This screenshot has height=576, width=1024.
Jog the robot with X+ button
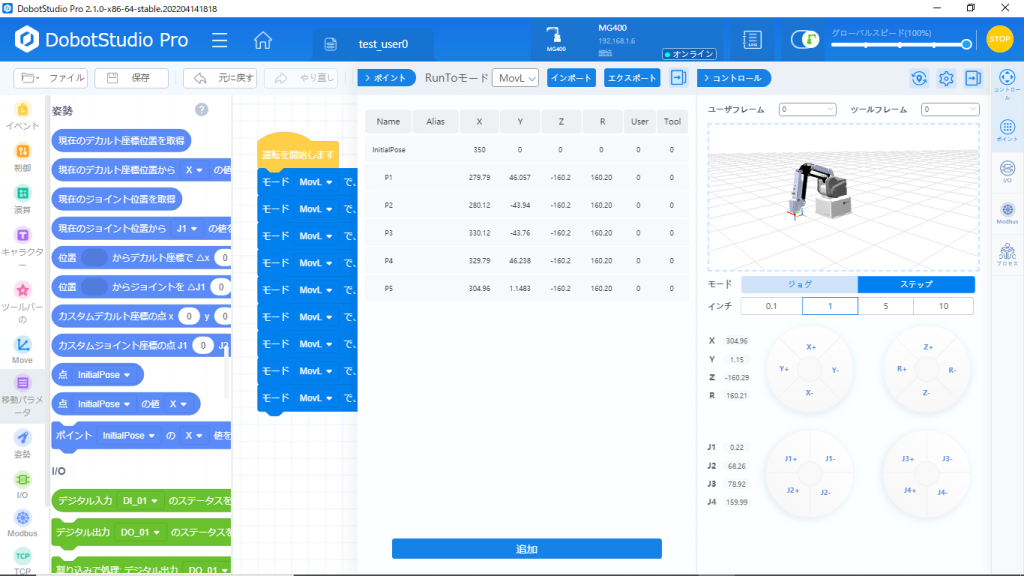(x=810, y=347)
